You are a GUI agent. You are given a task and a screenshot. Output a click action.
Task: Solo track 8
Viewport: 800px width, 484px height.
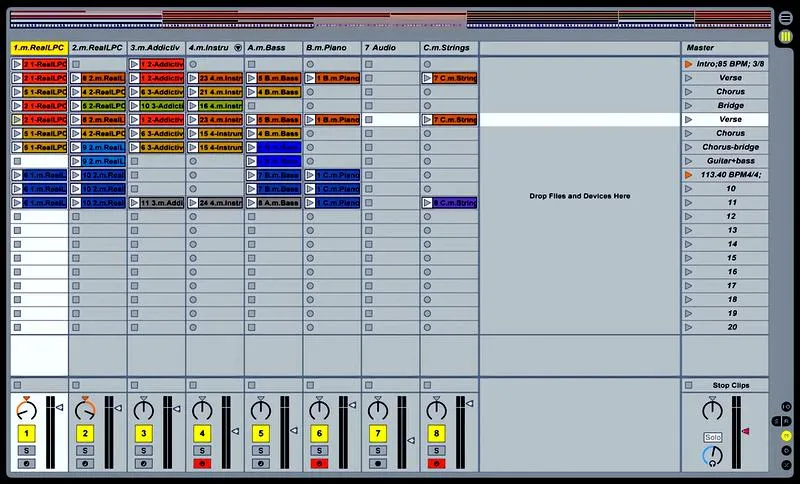pyautogui.click(x=436, y=451)
